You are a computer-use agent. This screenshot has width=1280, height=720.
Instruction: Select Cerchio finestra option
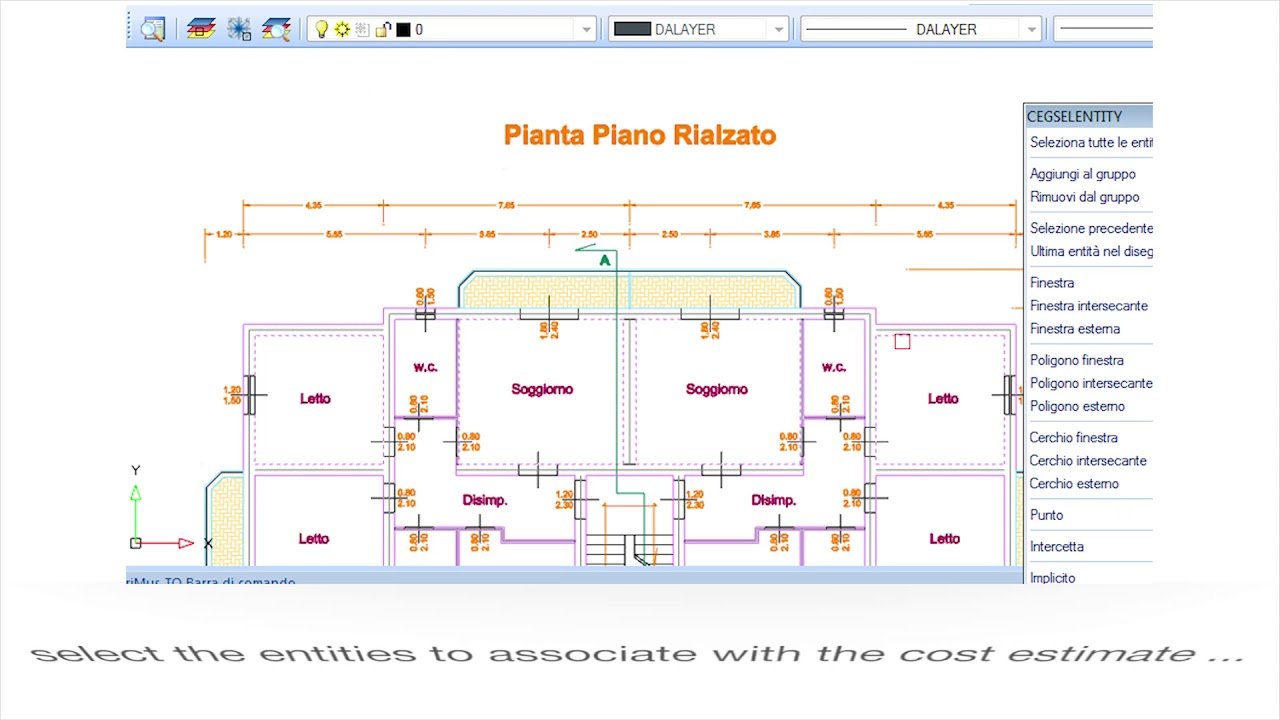[1074, 438]
